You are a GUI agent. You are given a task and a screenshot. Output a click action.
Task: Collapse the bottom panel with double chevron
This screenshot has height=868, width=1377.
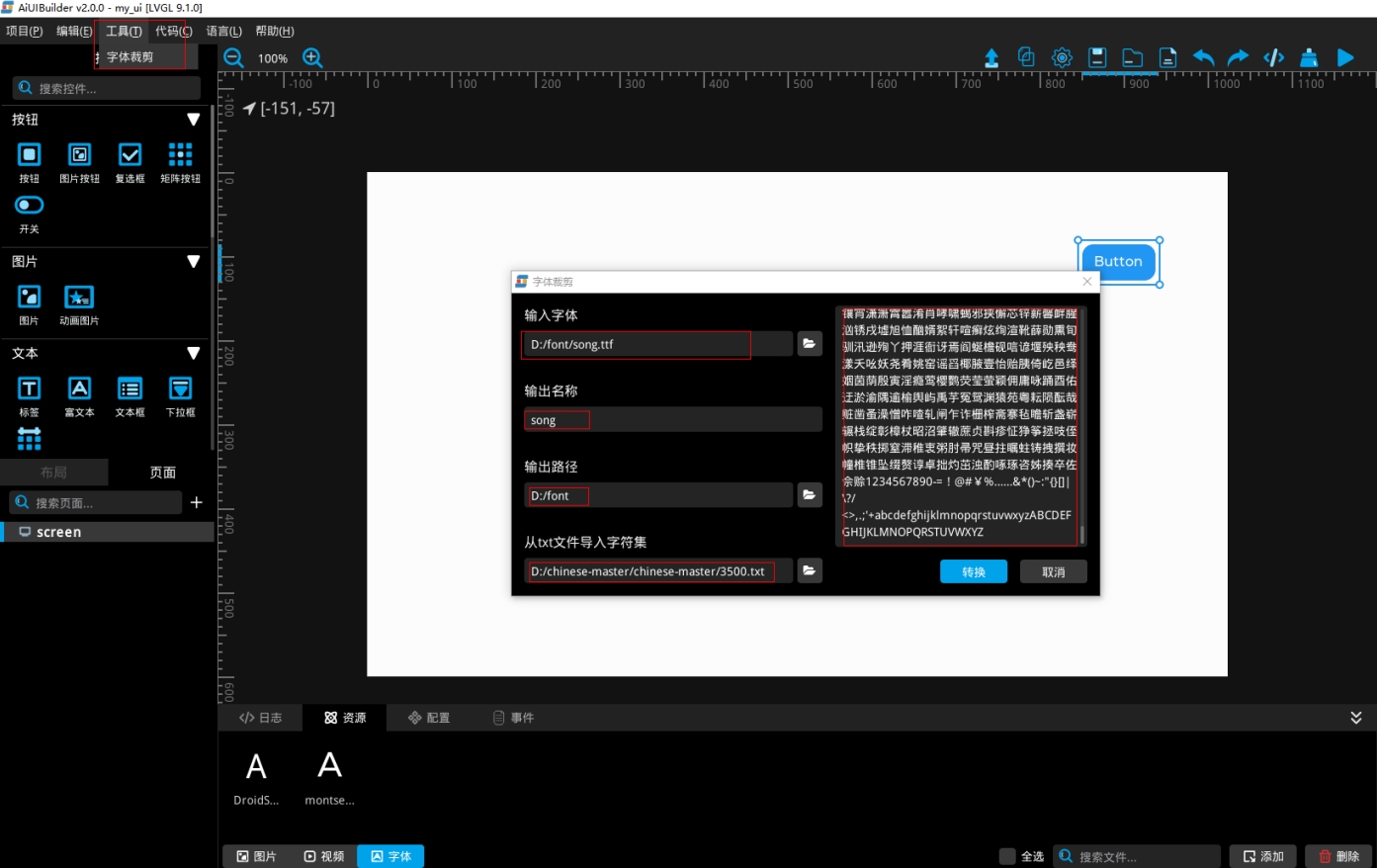click(1355, 718)
